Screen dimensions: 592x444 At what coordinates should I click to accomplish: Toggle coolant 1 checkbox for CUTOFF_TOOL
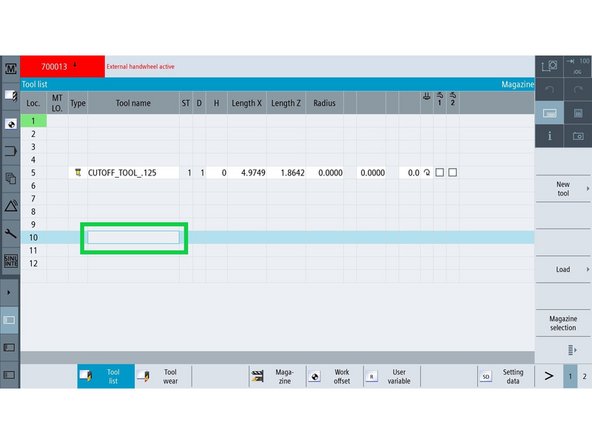point(439,173)
